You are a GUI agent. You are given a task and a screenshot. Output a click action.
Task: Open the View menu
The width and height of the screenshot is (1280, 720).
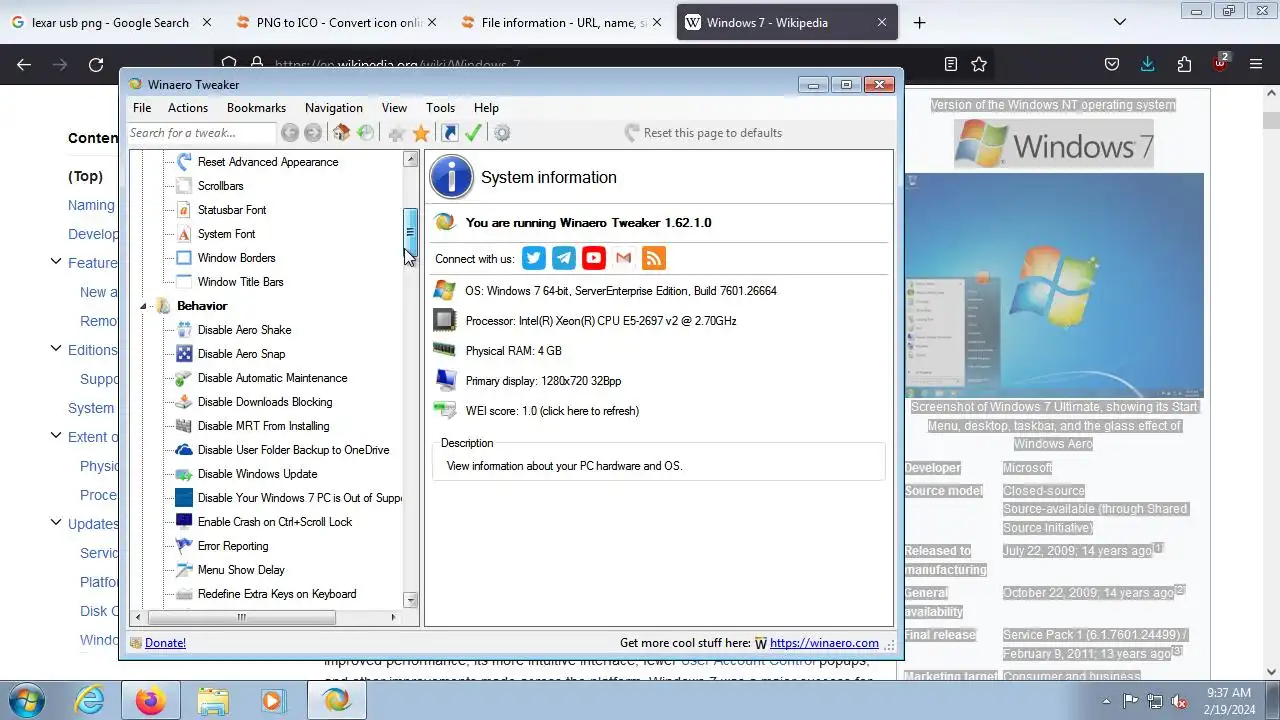[394, 108]
